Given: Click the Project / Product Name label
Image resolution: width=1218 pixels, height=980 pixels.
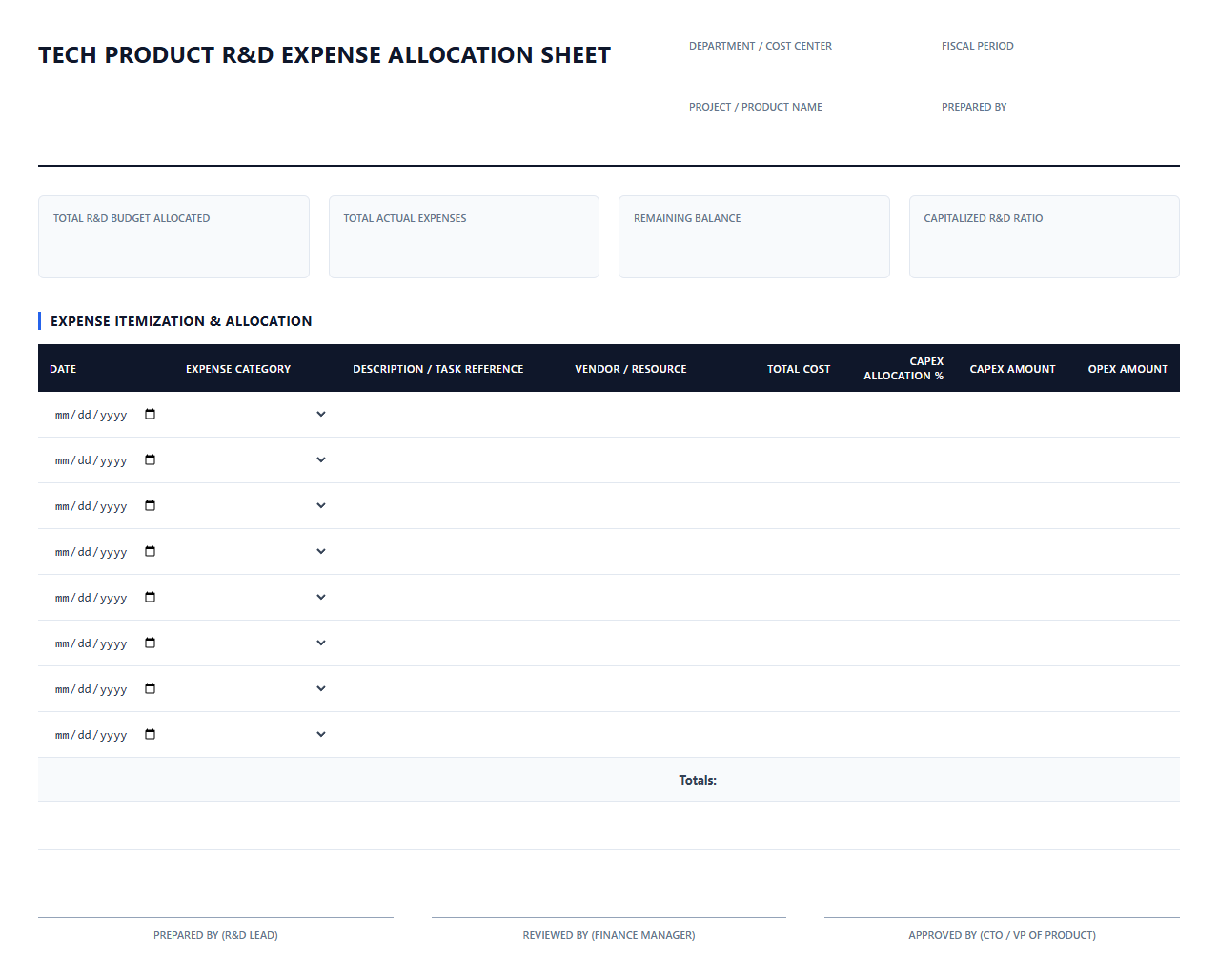Looking at the screenshot, I should point(756,107).
